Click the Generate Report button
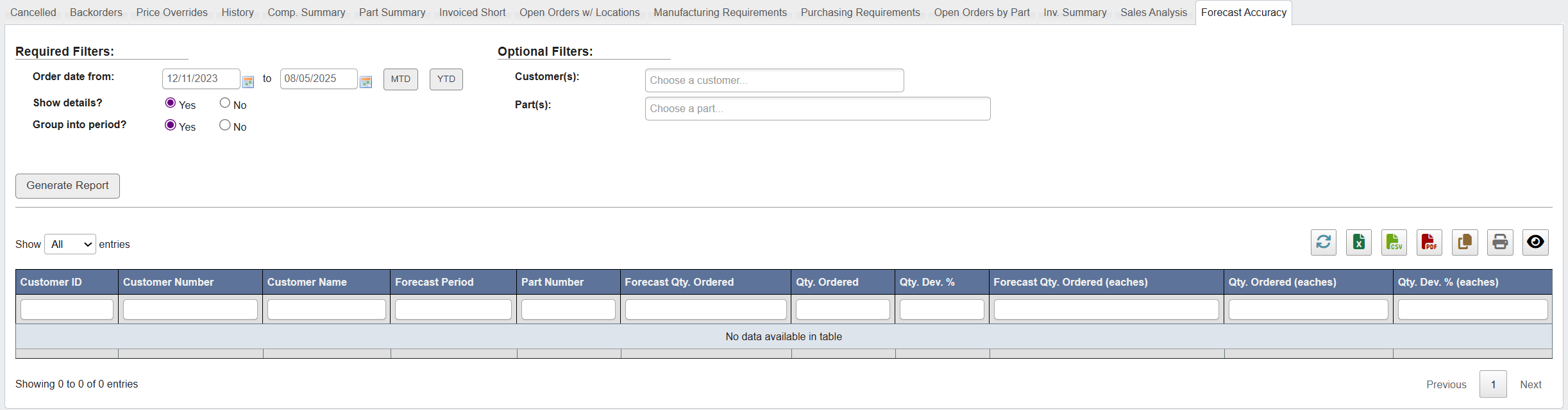The image size is (1568, 410). (x=68, y=186)
